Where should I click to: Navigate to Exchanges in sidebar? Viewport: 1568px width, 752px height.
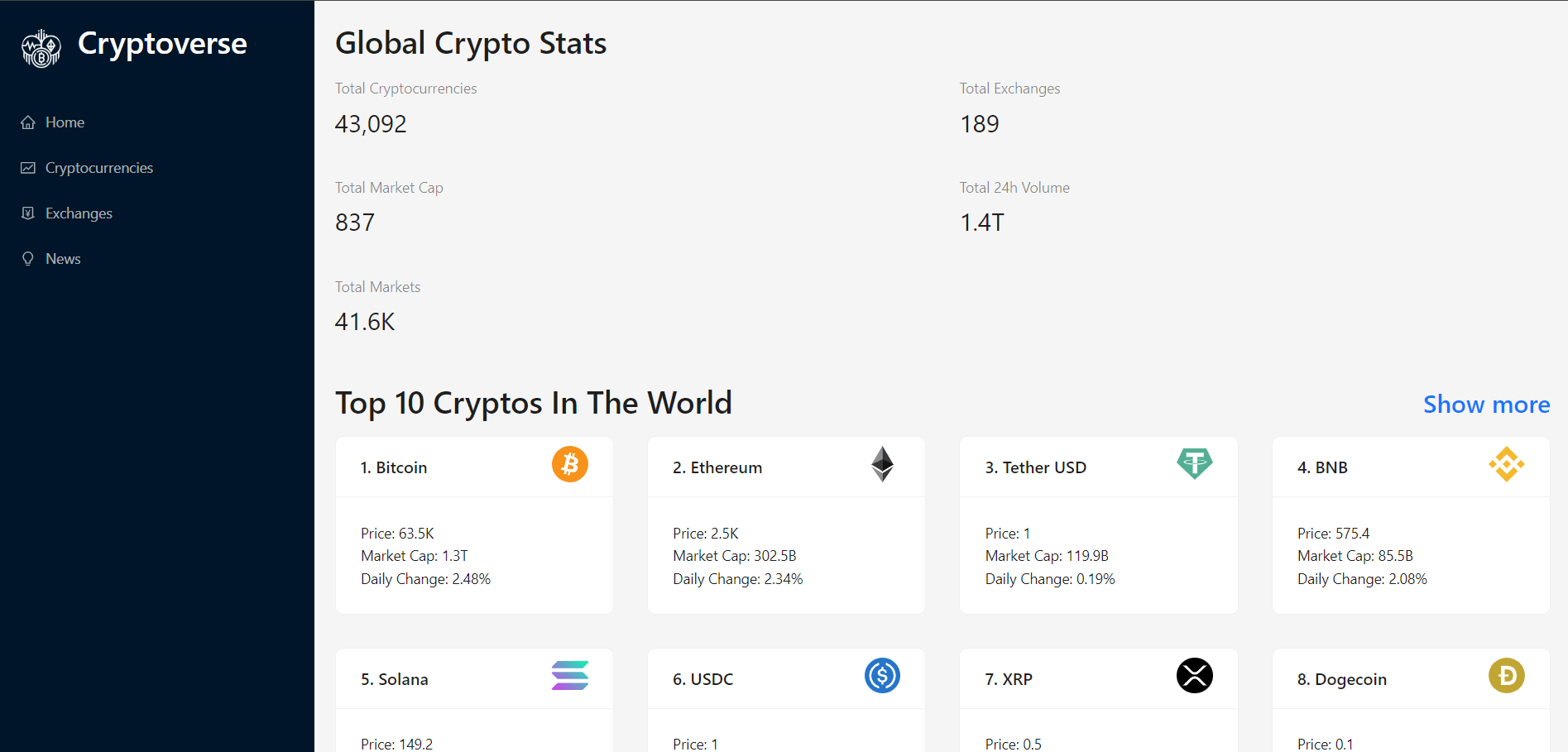coord(79,213)
